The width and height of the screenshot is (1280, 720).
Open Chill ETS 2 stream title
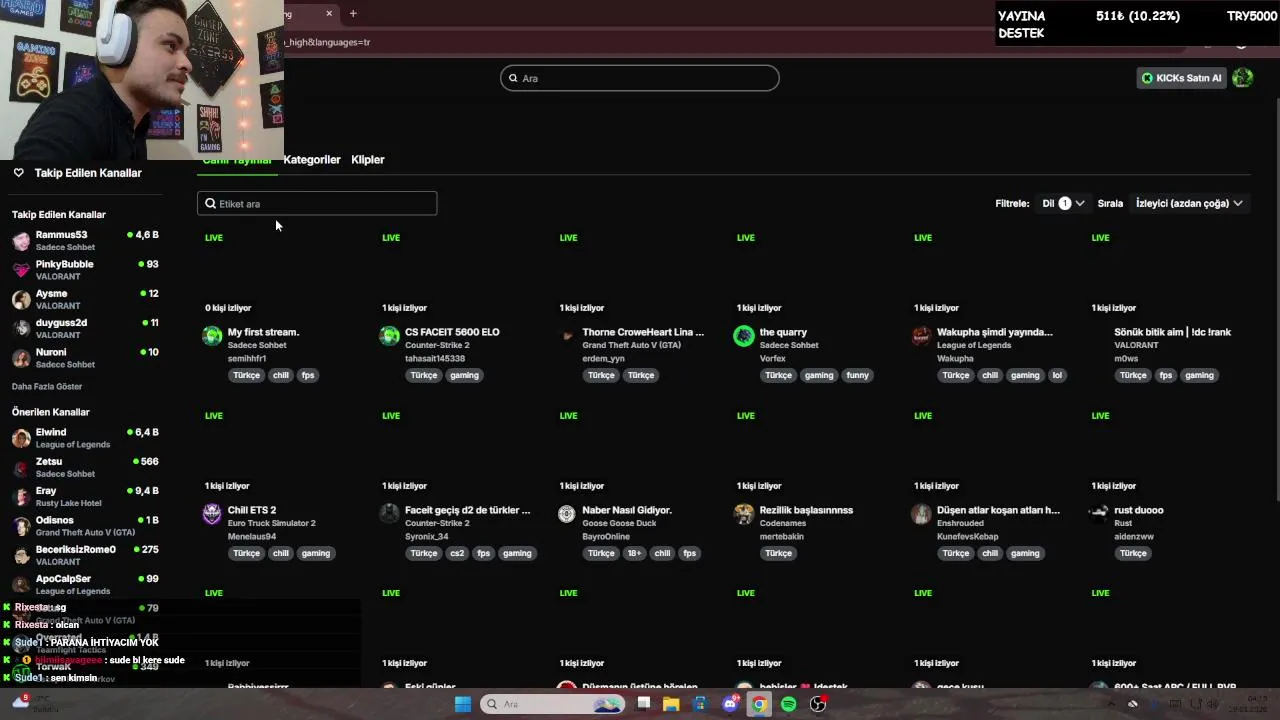point(252,510)
